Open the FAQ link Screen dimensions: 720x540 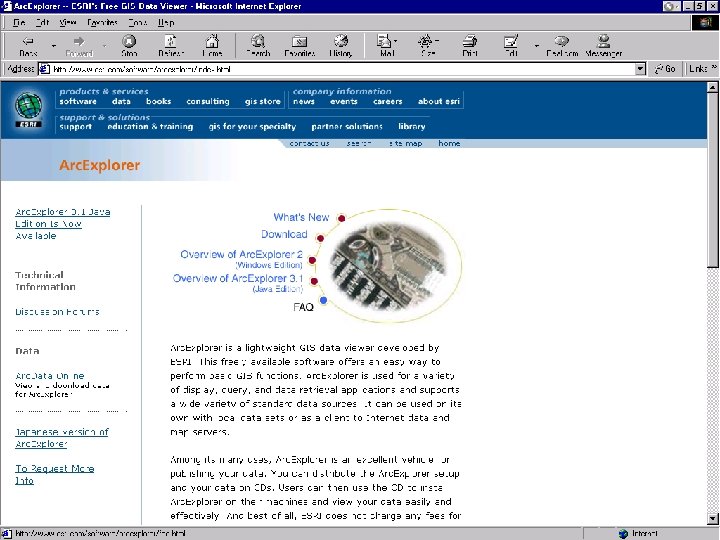303,307
